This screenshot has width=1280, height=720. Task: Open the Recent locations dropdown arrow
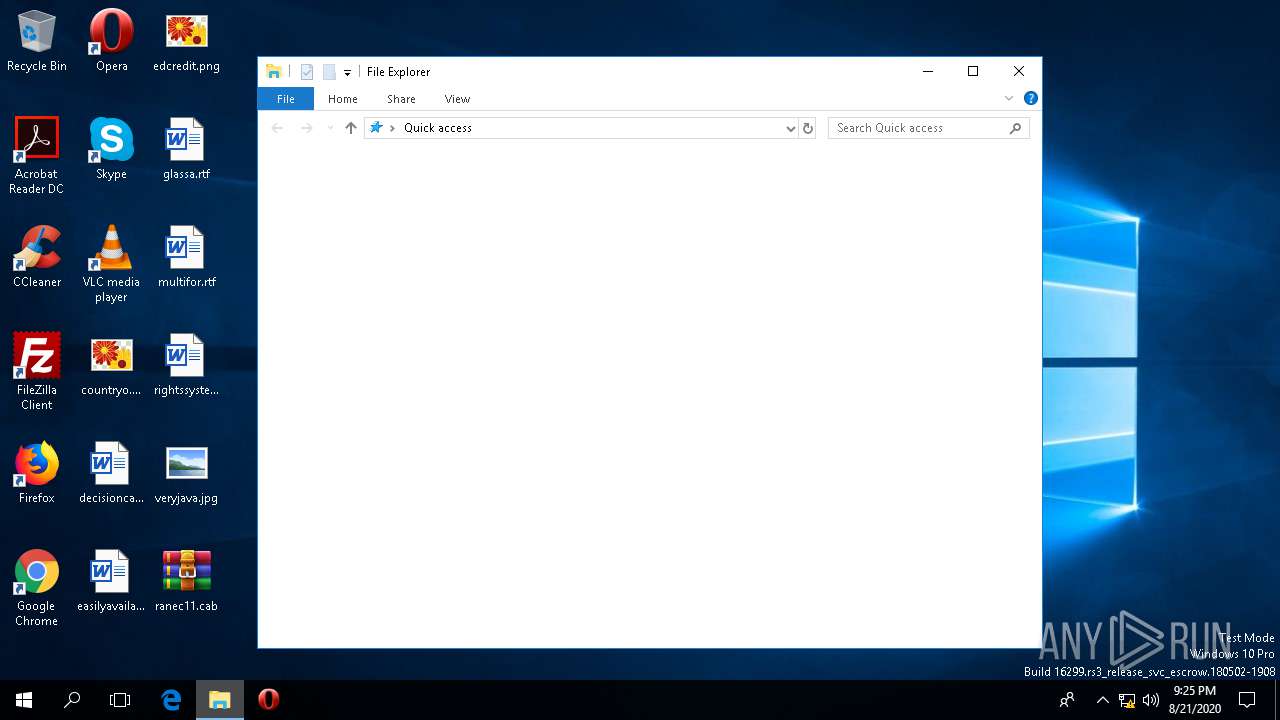coord(330,128)
